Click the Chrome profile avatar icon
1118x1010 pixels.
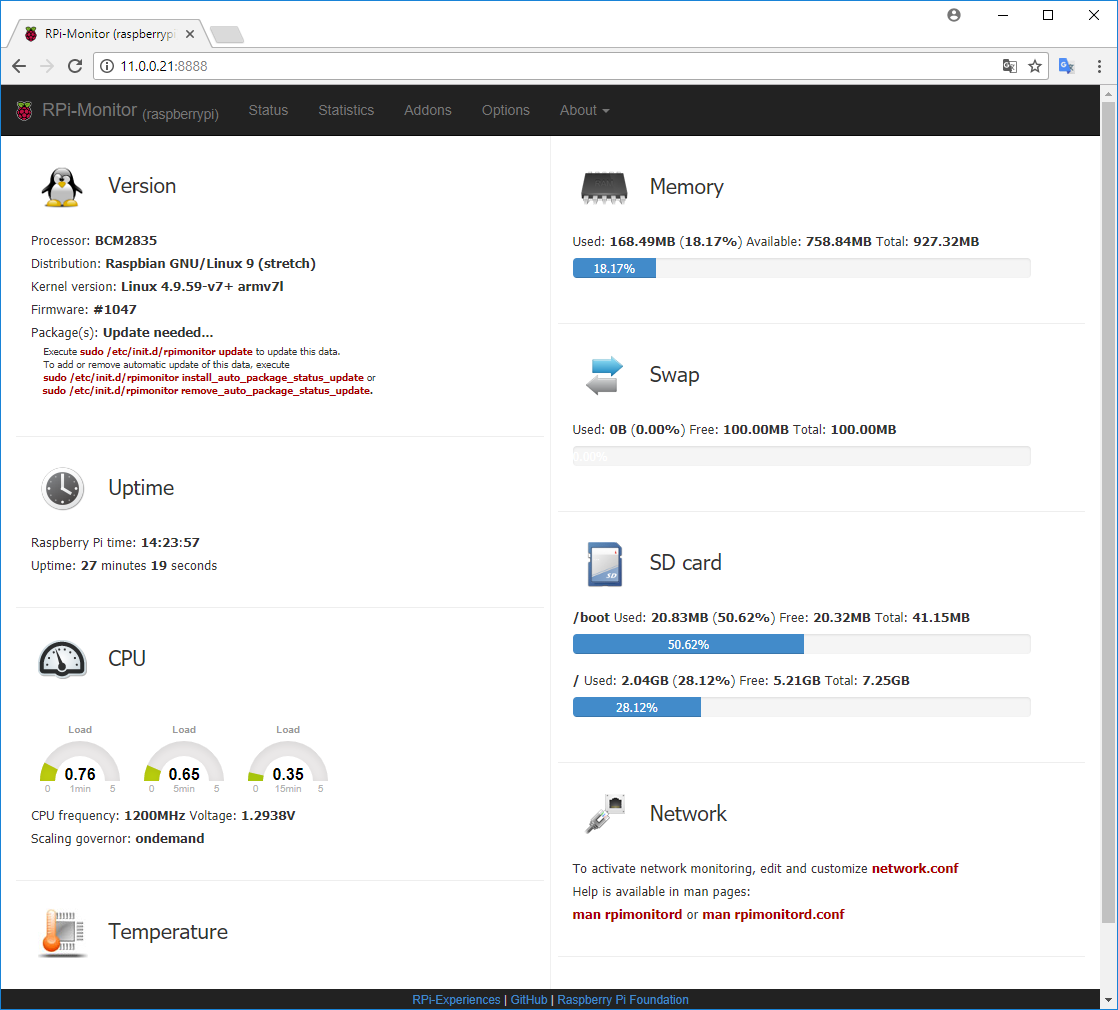pyautogui.click(x=954, y=15)
